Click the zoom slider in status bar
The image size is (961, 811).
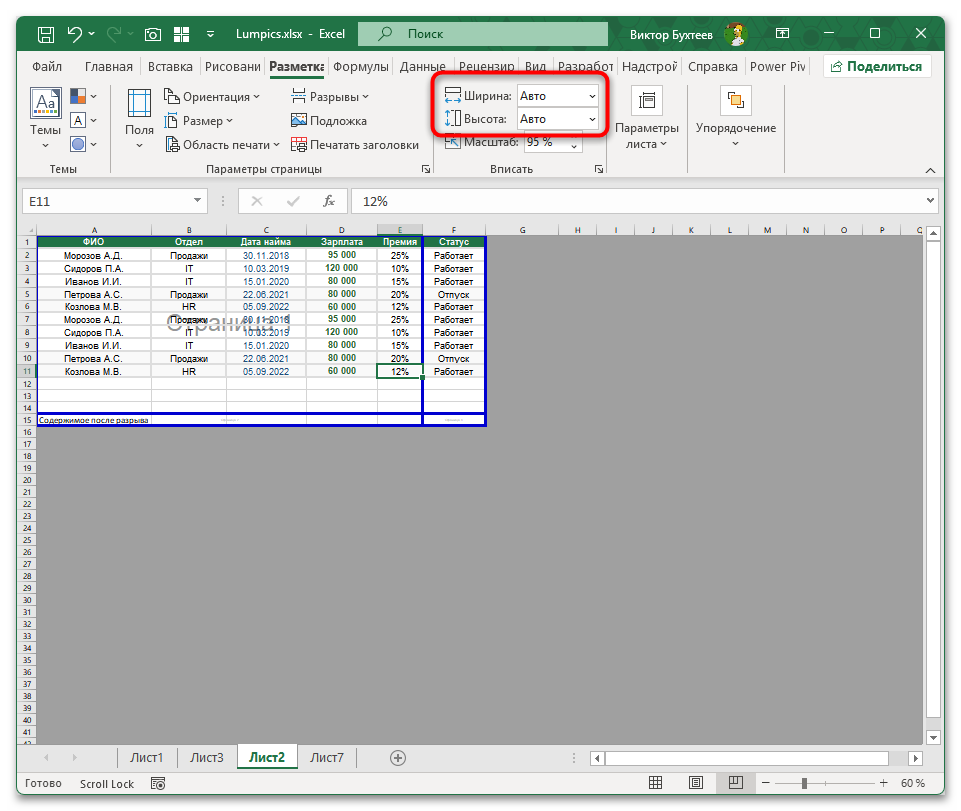pos(805,783)
